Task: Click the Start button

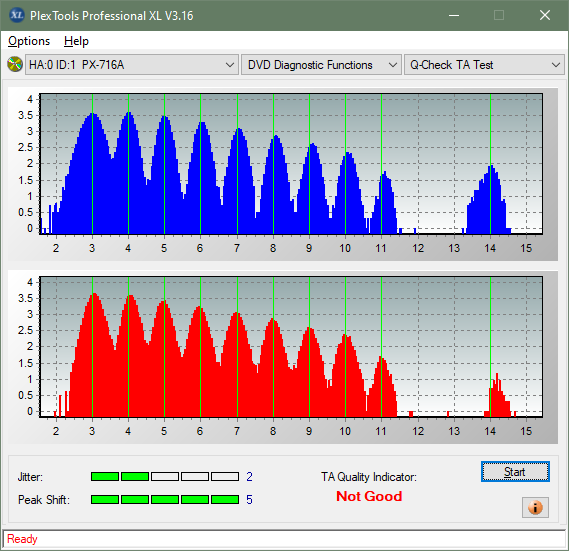Action: point(515,472)
